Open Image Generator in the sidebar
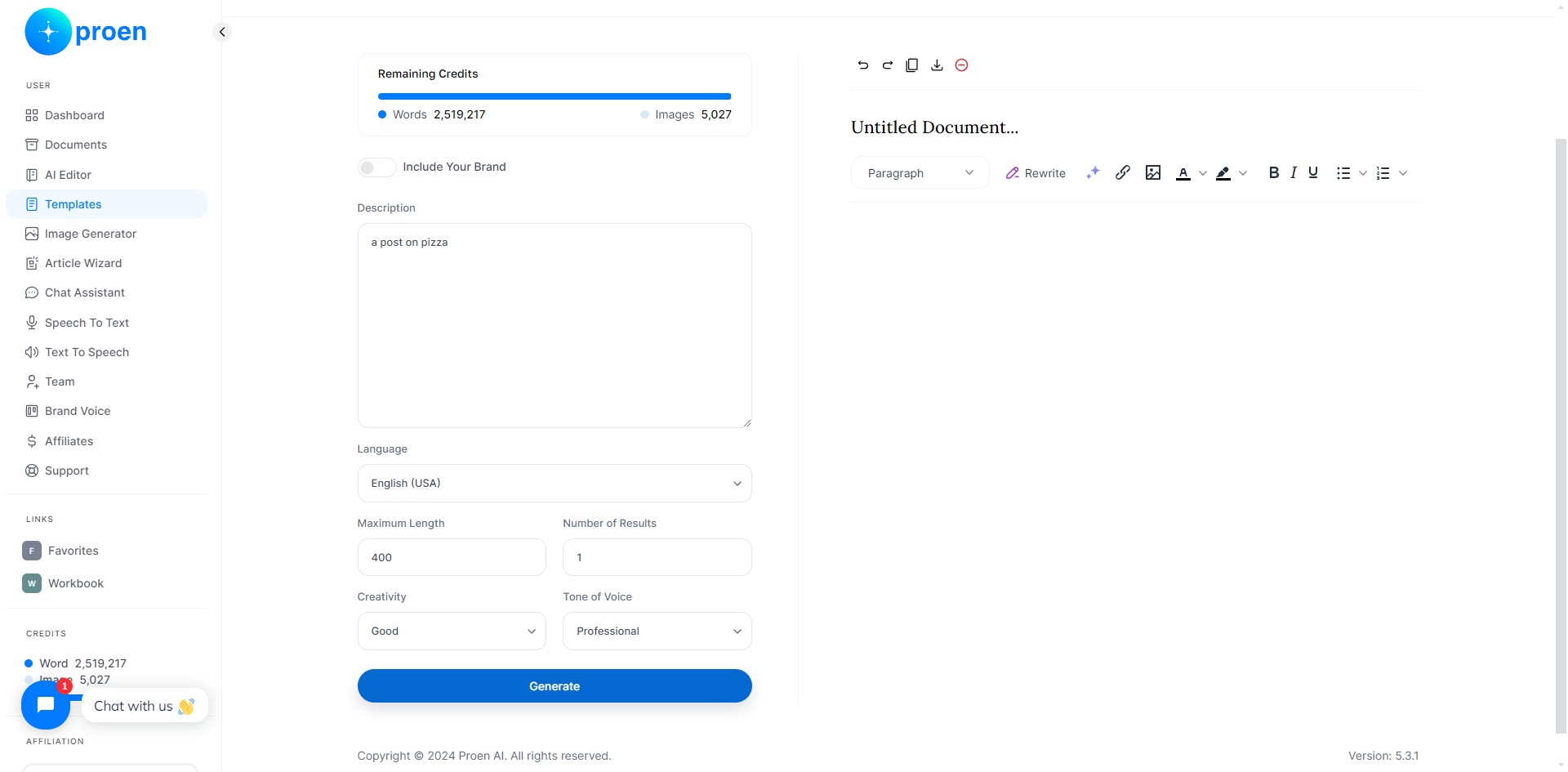The height and width of the screenshot is (772, 1568). pos(106,234)
